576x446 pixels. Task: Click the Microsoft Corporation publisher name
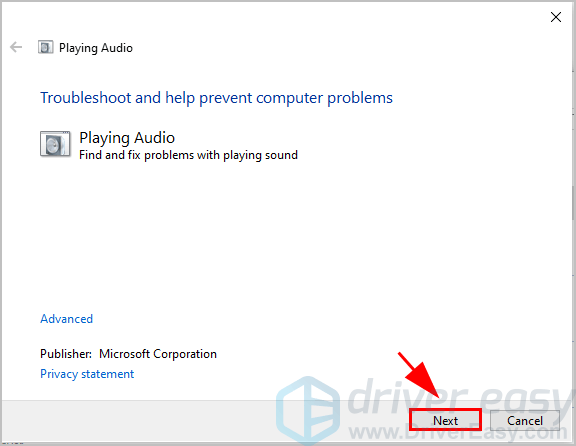tap(158, 354)
